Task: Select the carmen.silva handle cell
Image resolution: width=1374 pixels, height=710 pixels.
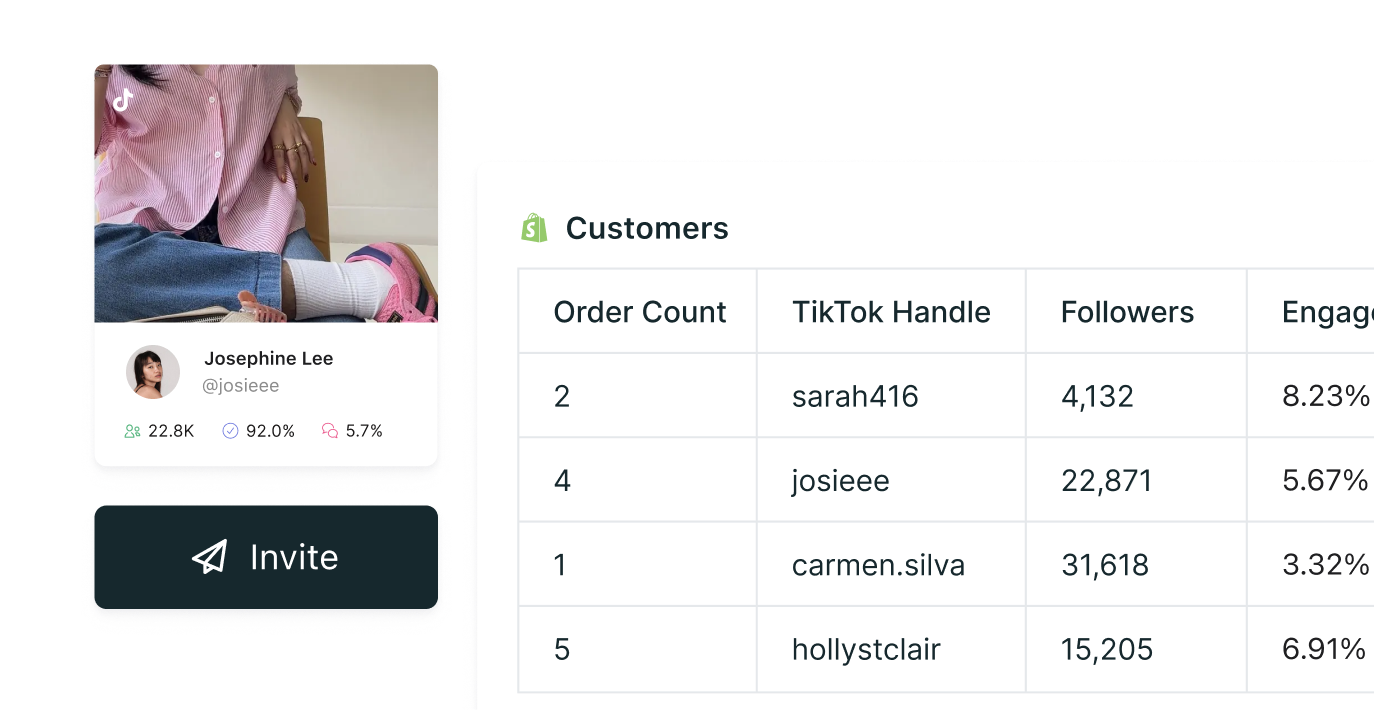Action: (x=878, y=565)
